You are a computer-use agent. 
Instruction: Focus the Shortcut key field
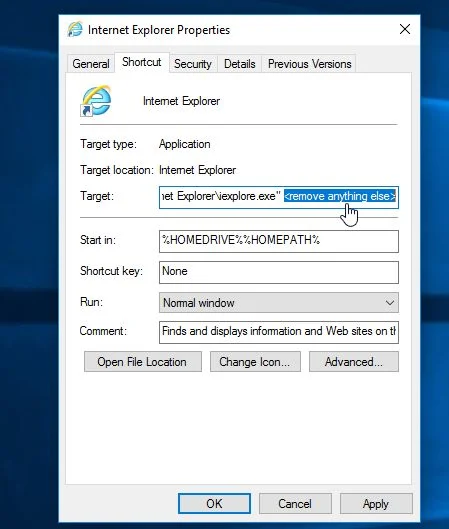279,272
